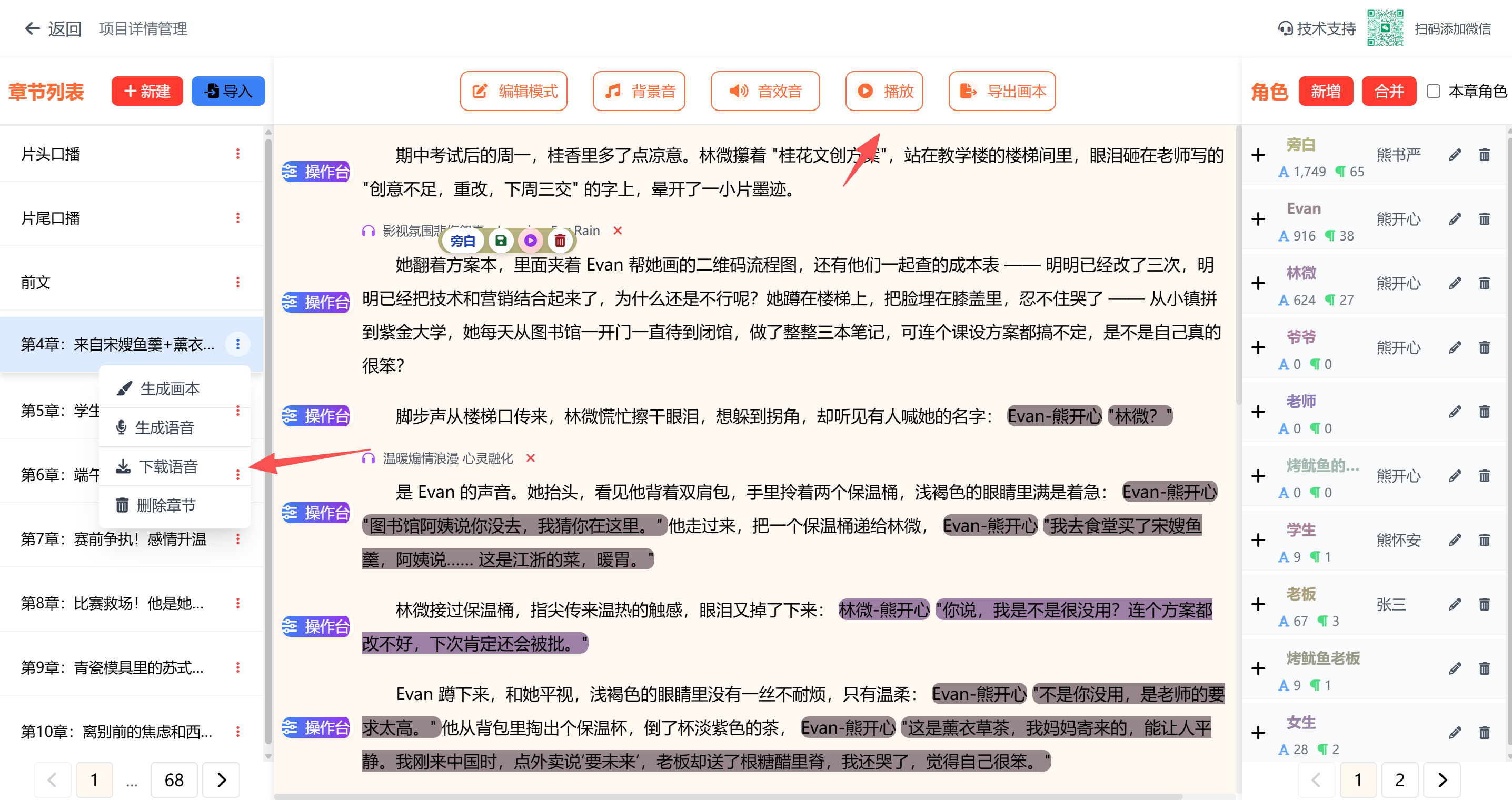Open the three-dot menu for 片头口播
Viewport: 1512px width, 800px height.
click(238, 154)
